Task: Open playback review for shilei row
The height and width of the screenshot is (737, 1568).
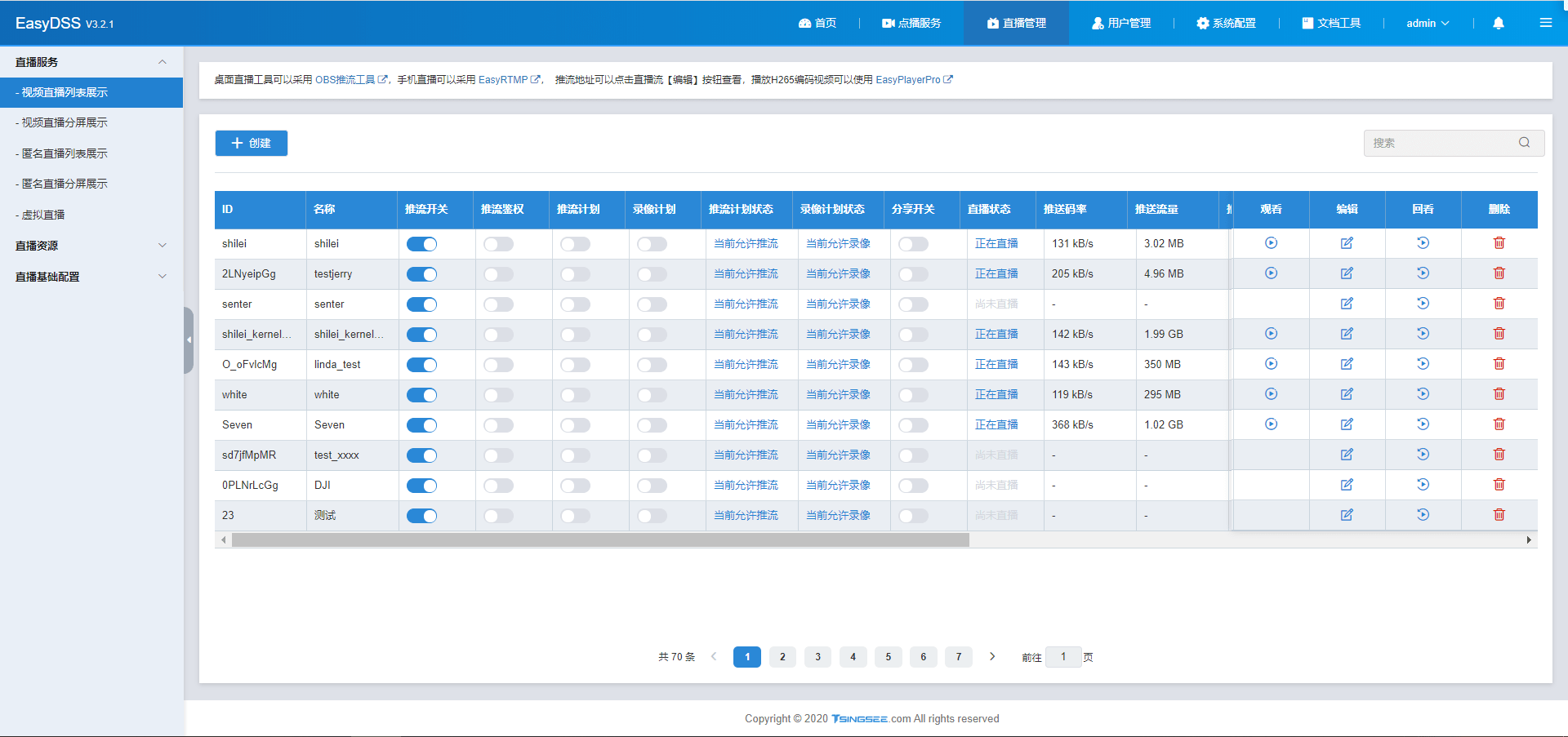Action: [x=1423, y=243]
